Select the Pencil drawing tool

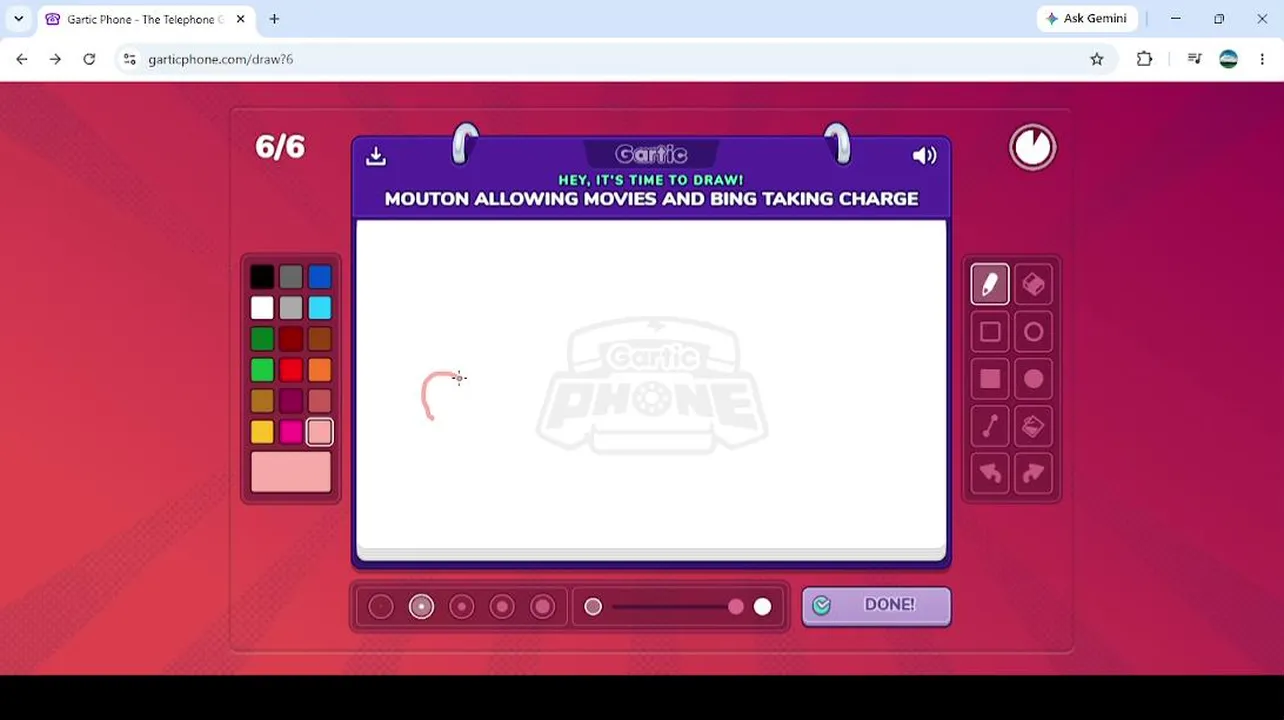click(x=990, y=285)
